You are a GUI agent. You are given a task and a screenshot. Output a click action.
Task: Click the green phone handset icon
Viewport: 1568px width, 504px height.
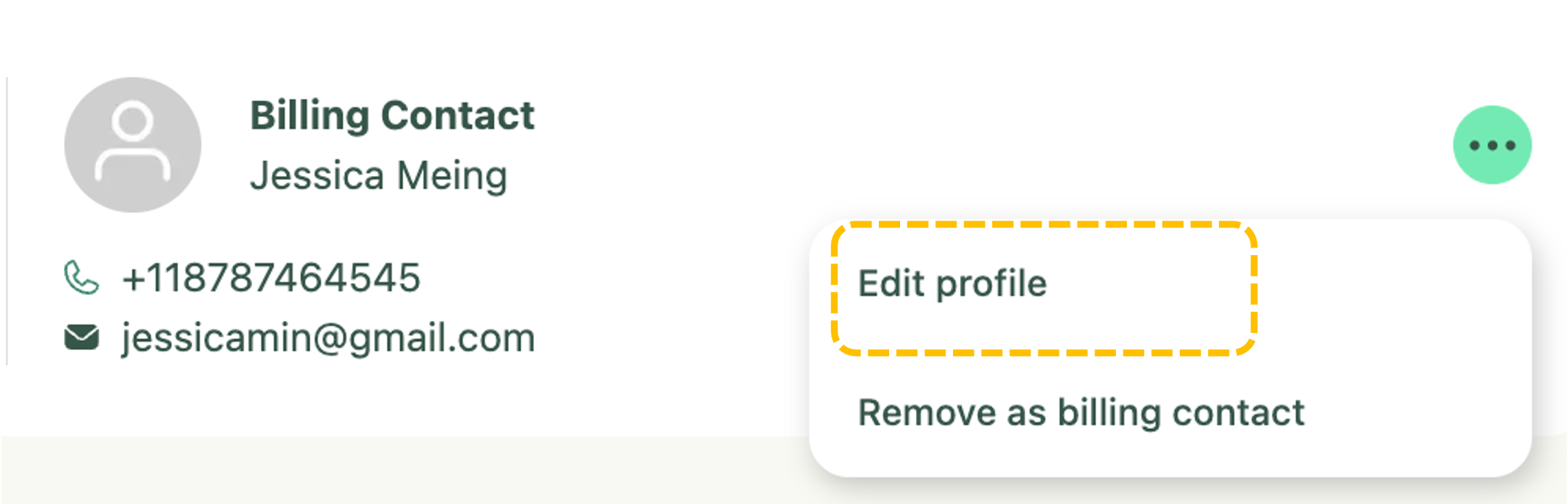(82, 277)
